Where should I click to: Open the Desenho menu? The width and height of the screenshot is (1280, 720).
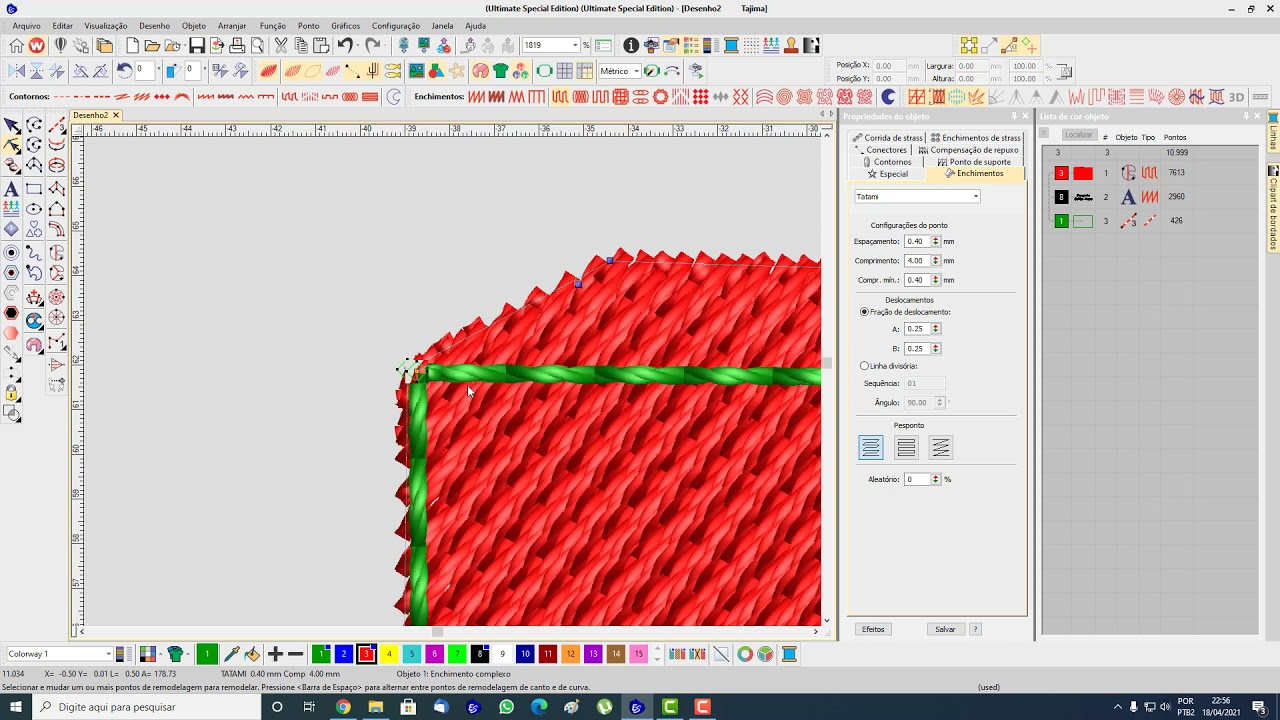tap(154, 26)
